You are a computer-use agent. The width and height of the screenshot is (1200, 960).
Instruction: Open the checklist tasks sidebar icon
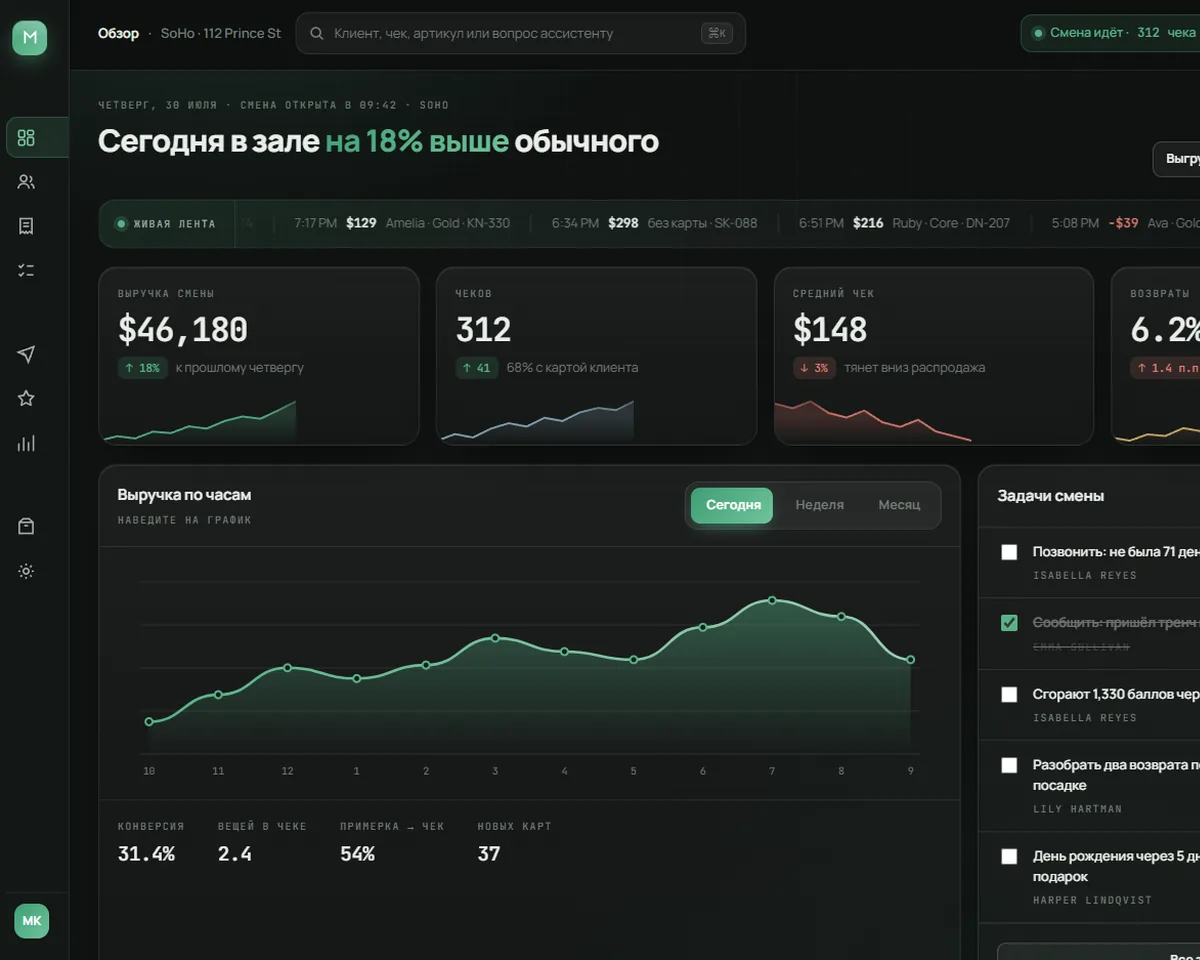click(x=27, y=270)
